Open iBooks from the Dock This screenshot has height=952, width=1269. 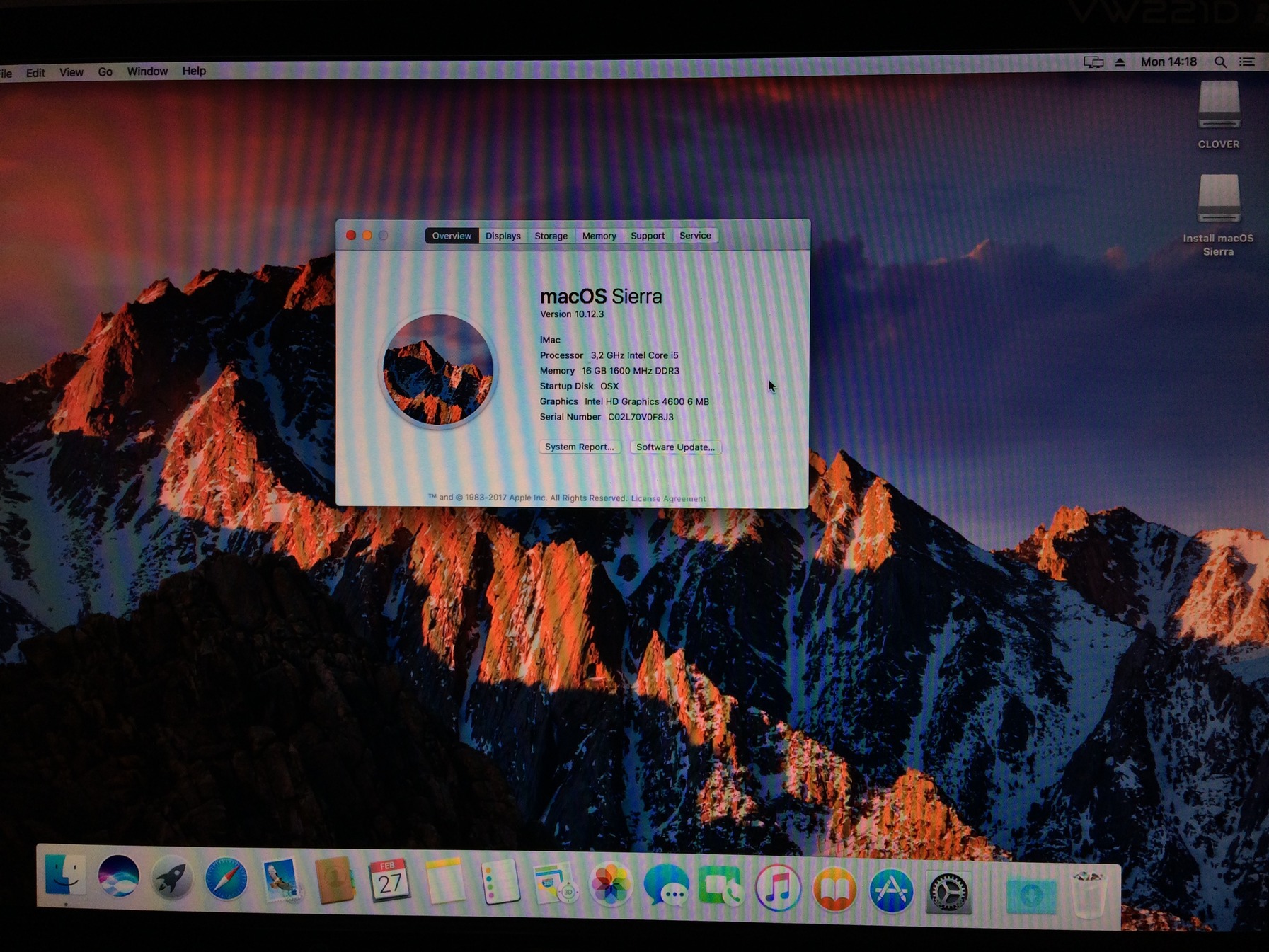tap(834, 890)
